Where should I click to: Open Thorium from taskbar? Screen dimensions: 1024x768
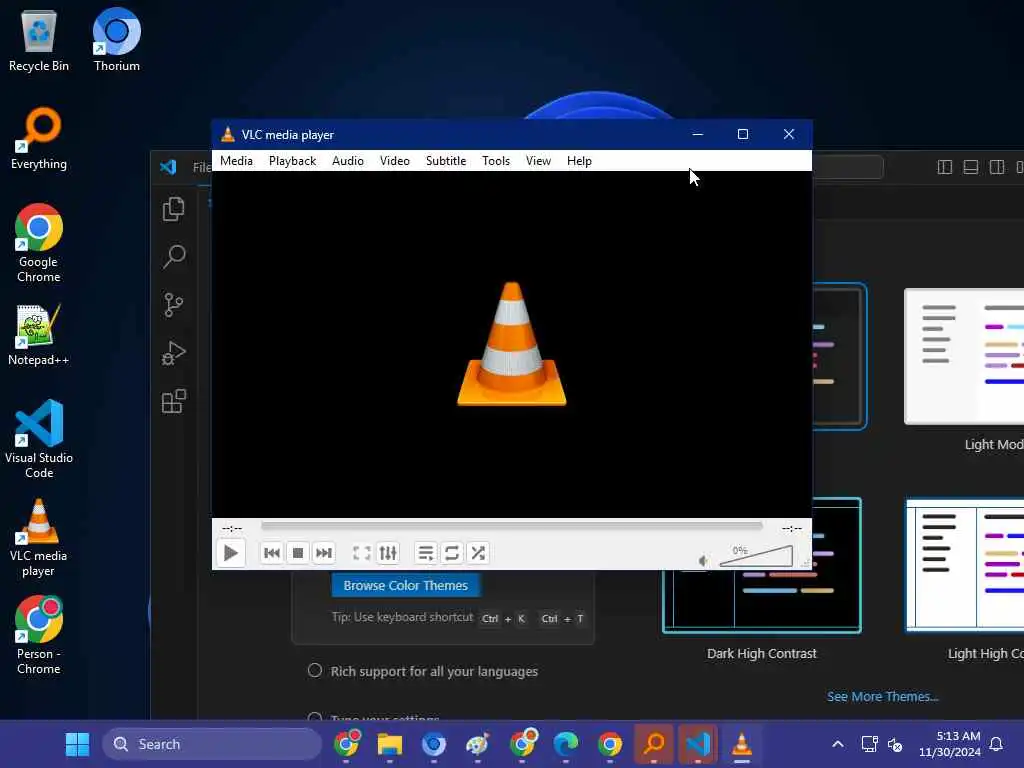(x=434, y=744)
